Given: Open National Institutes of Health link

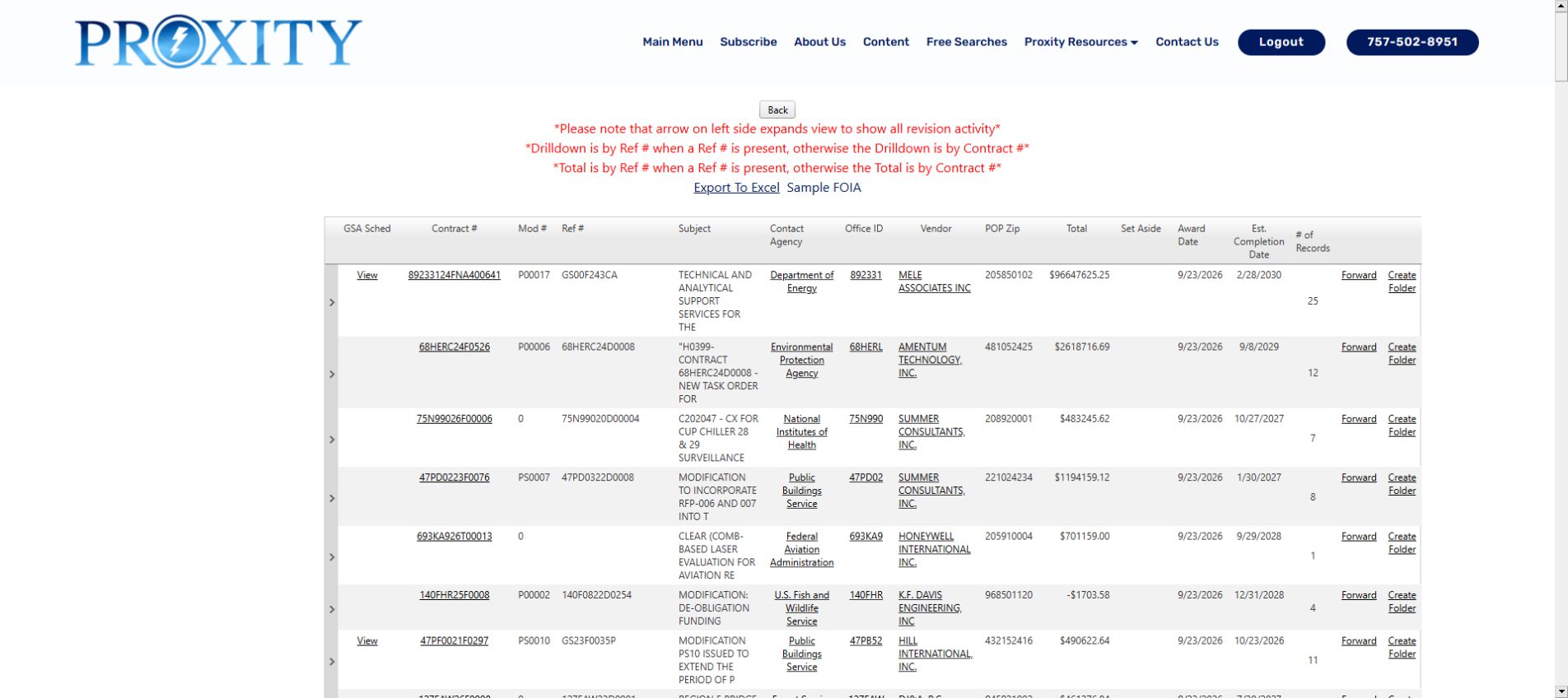Looking at the screenshot, I should [802, 431].
